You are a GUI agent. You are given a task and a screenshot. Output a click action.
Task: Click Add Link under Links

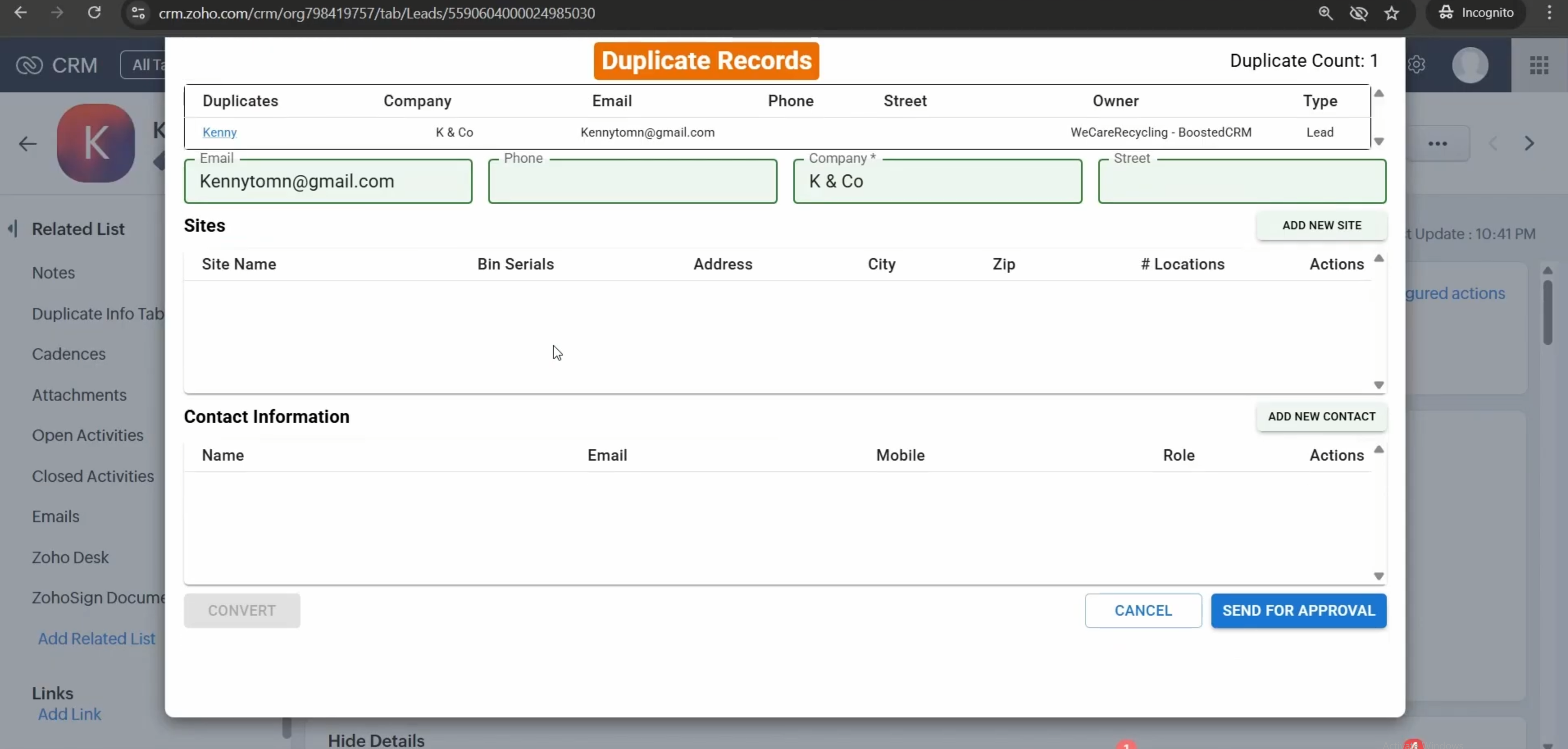click(x=69, y=714)
